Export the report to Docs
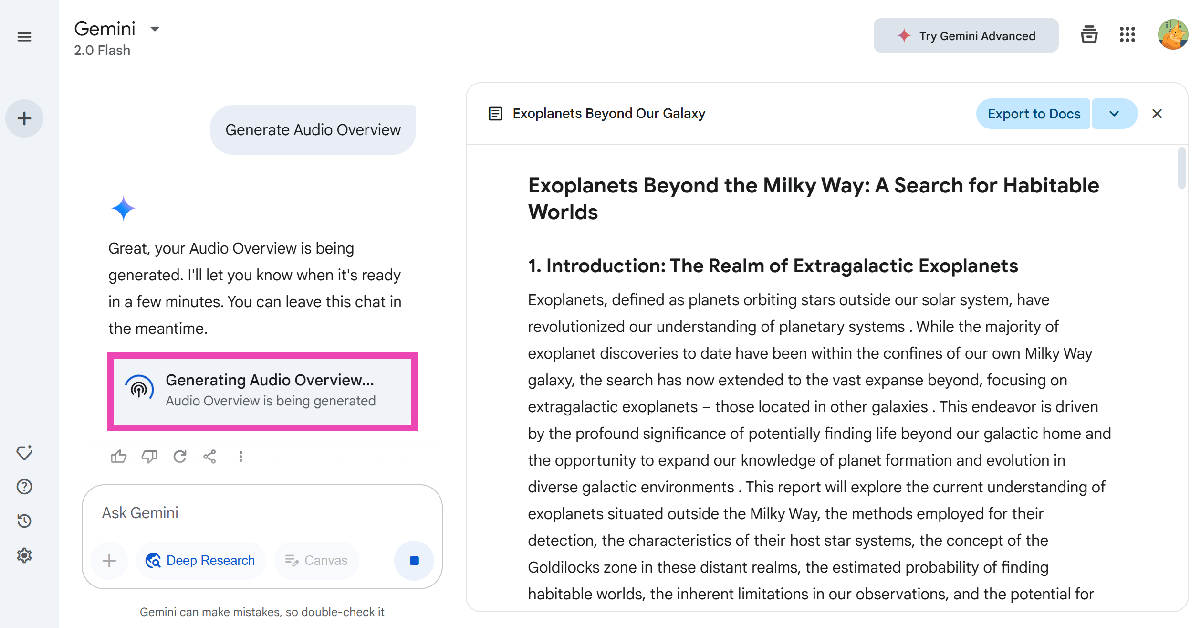 pyautogui.click(x=1033, y=114)
